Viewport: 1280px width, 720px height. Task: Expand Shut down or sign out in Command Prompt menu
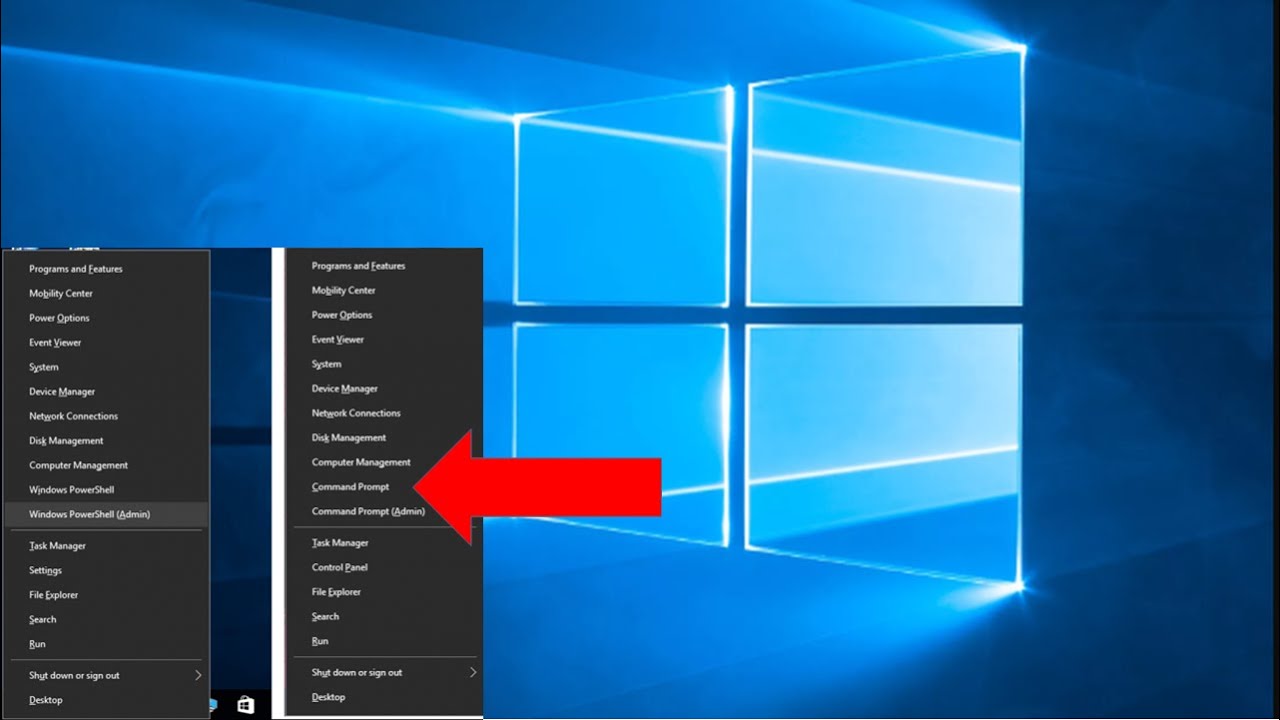pos(385,673)
